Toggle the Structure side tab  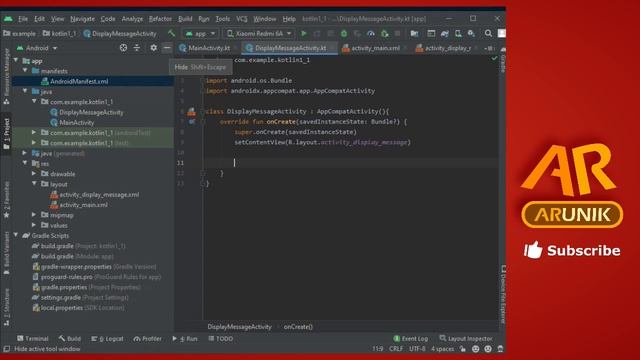(6, 307)
